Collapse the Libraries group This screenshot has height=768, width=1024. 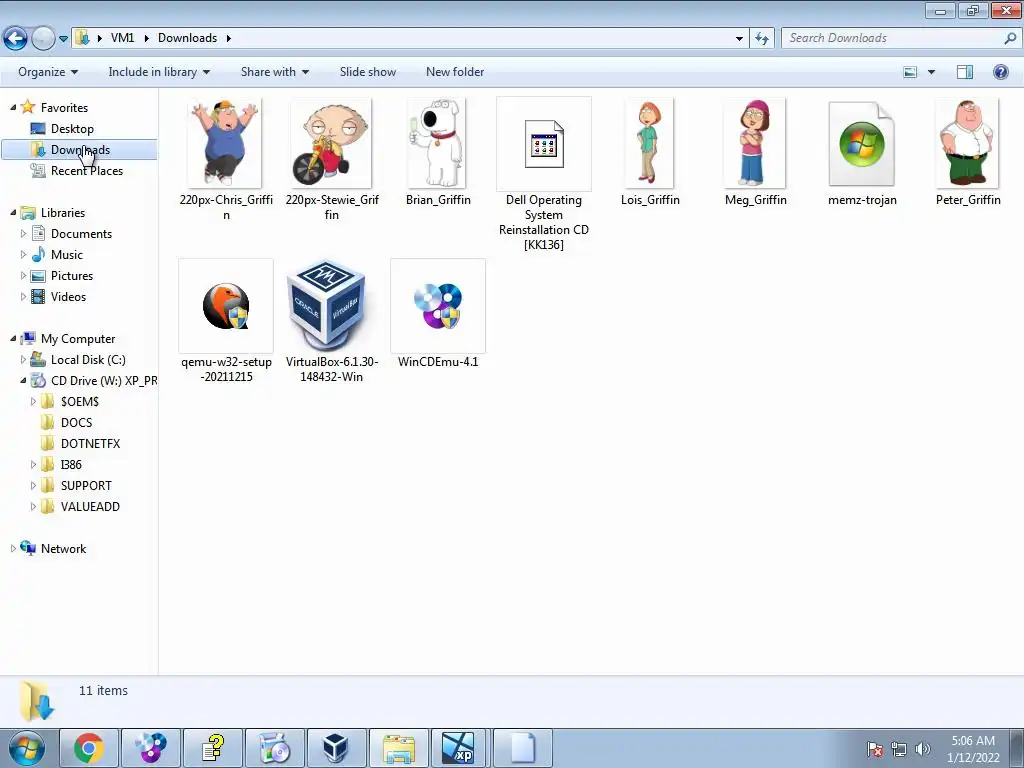click(13, 212)
